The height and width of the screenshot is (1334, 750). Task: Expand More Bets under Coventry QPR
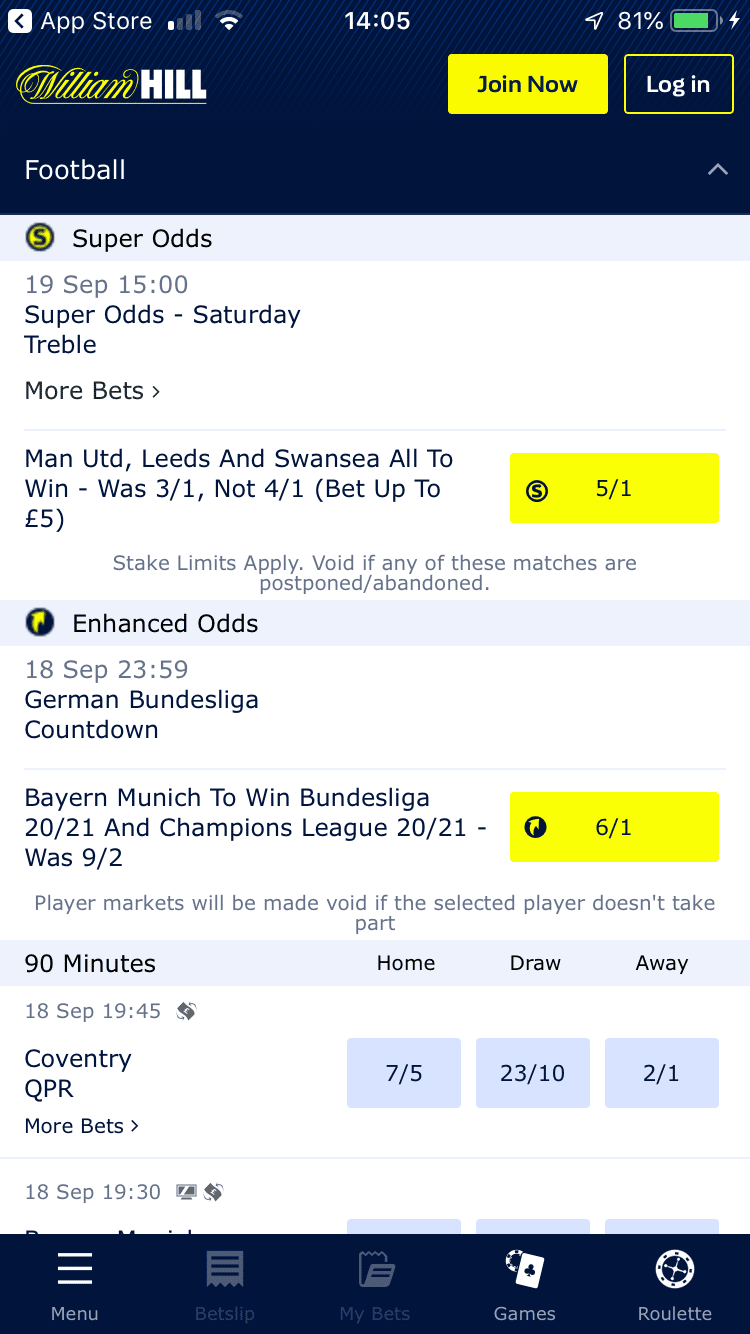tap(82, 1126)
